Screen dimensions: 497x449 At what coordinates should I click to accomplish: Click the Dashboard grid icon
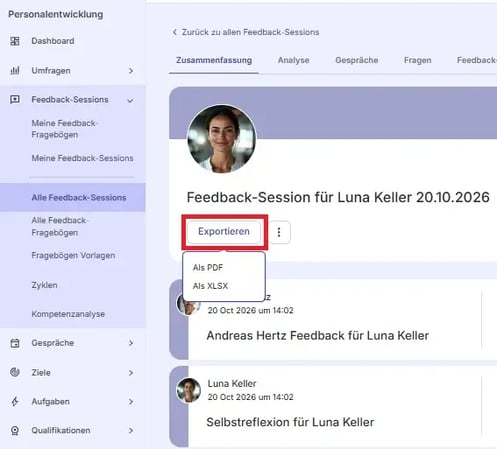(x=15, y=41)
